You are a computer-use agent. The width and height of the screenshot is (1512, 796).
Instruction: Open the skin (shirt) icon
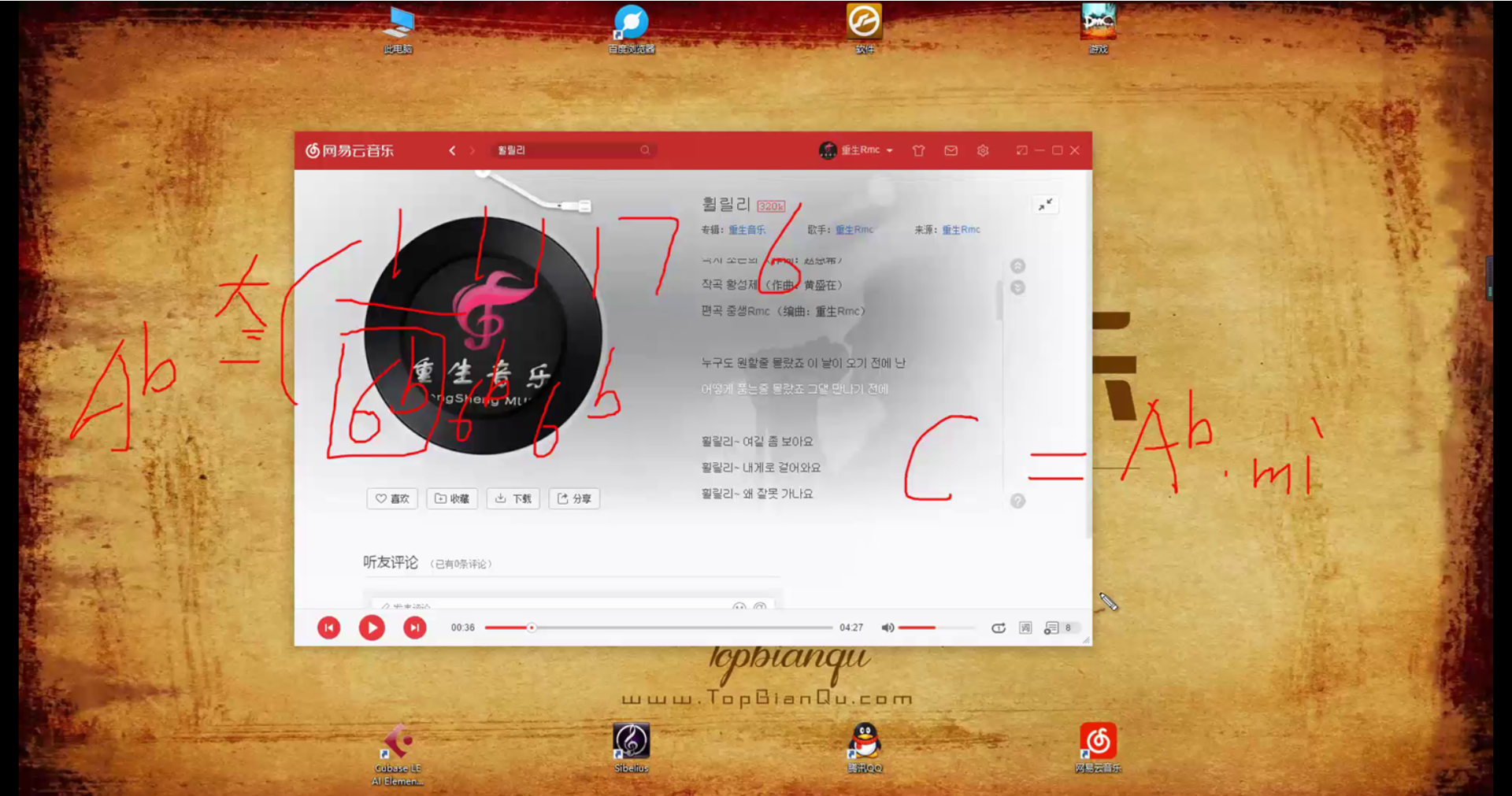[x=918, y=150]
